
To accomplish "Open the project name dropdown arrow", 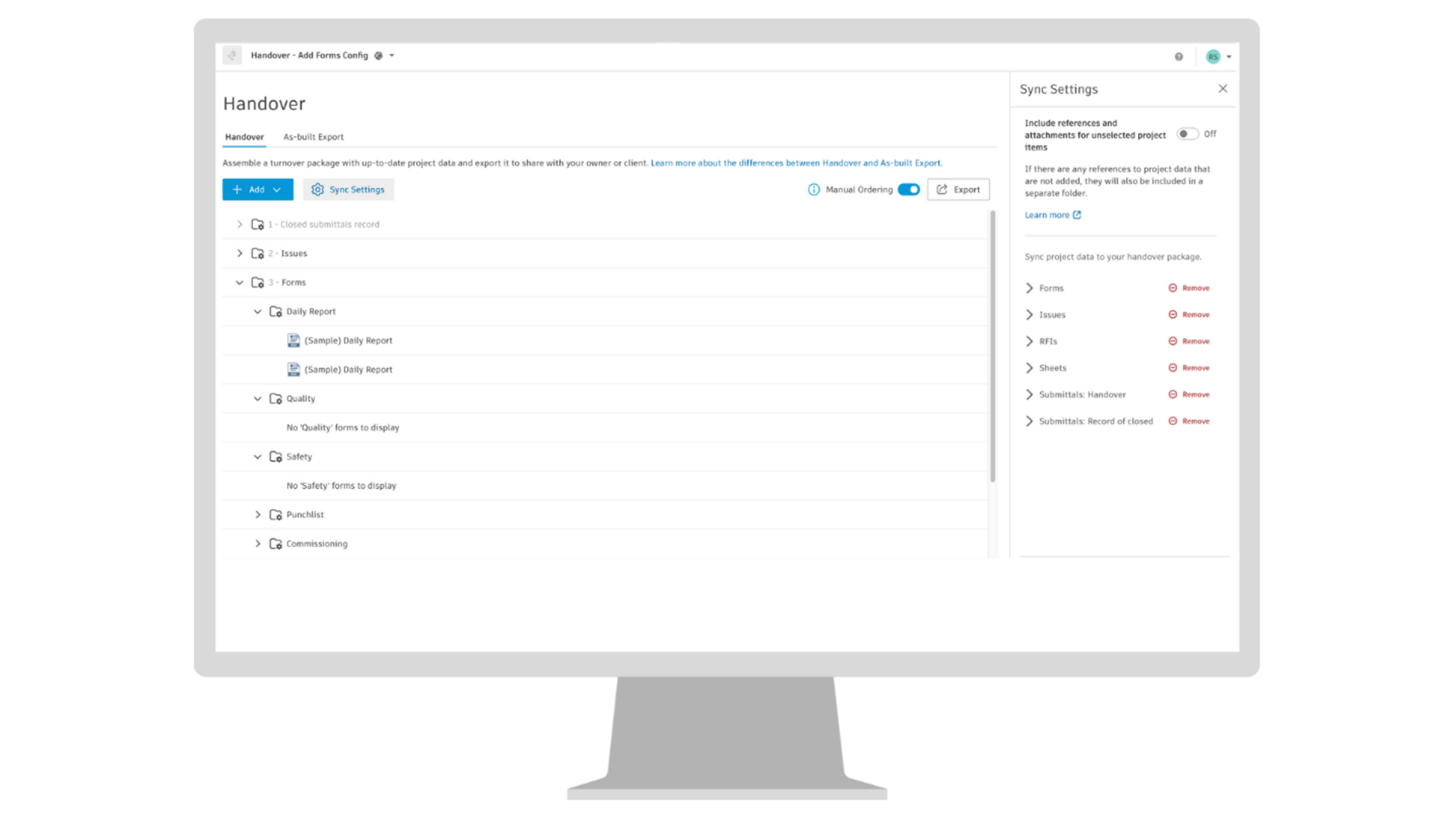I will coord(392,56).
